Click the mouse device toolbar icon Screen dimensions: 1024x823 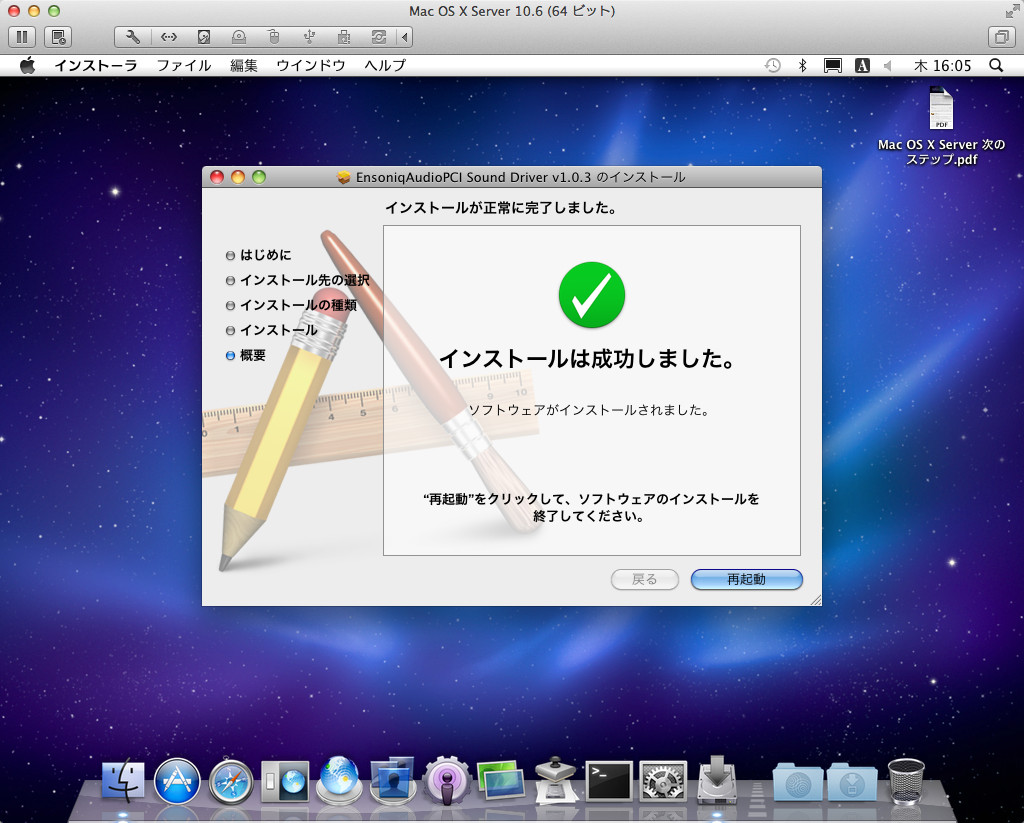pos(274,37)
